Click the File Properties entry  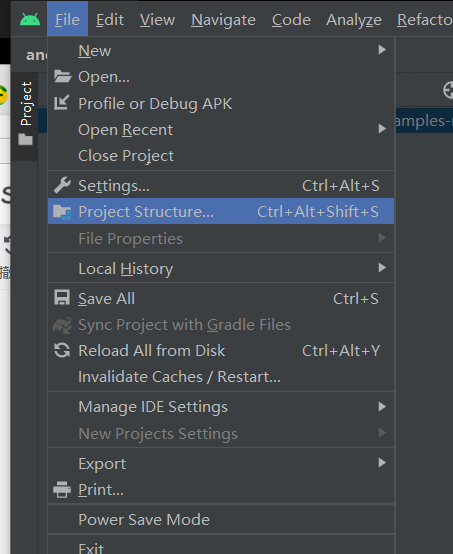click(x=221, y=238)
